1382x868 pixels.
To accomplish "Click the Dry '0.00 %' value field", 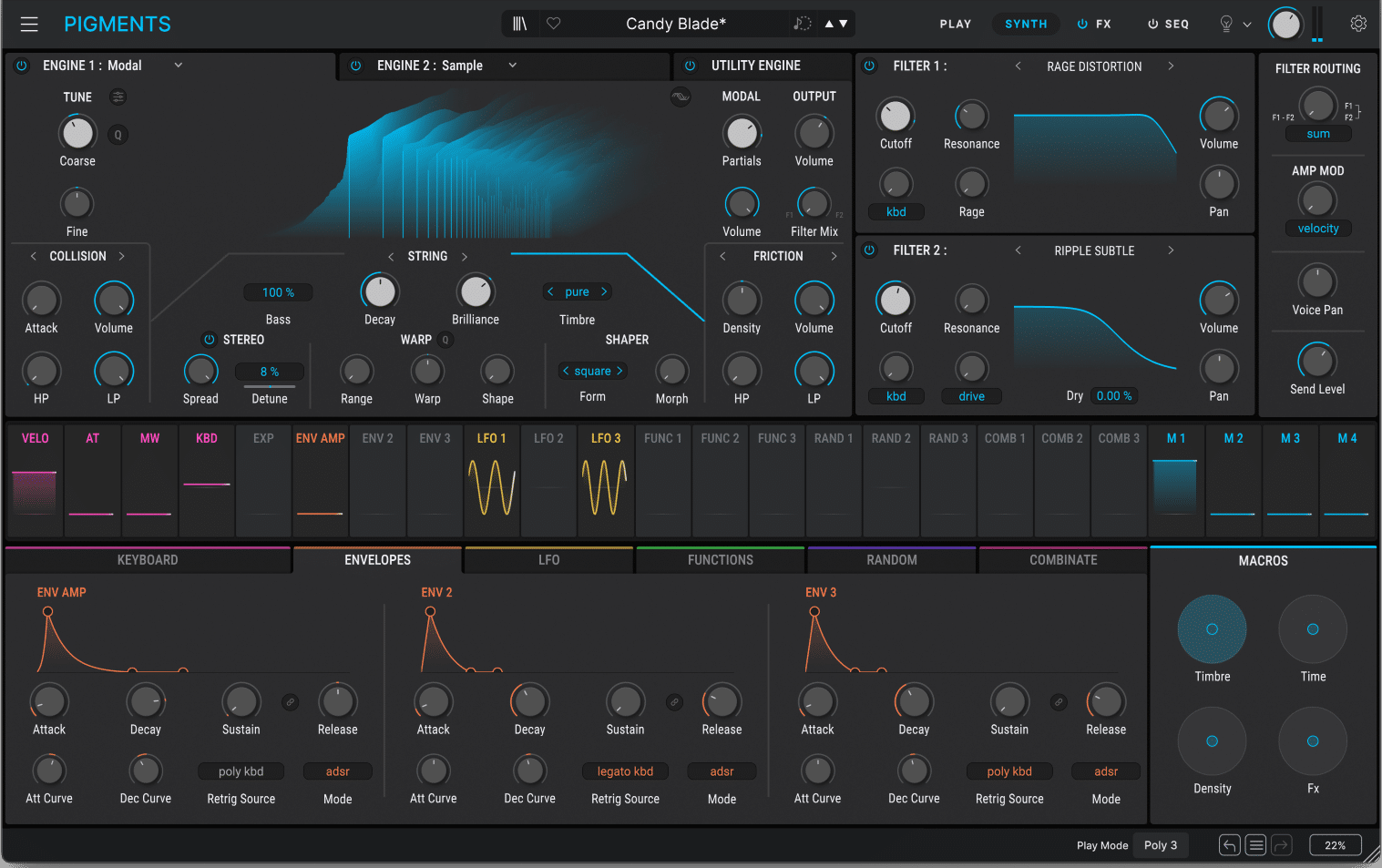I will pyautogui.click(x=1114, y=396).
